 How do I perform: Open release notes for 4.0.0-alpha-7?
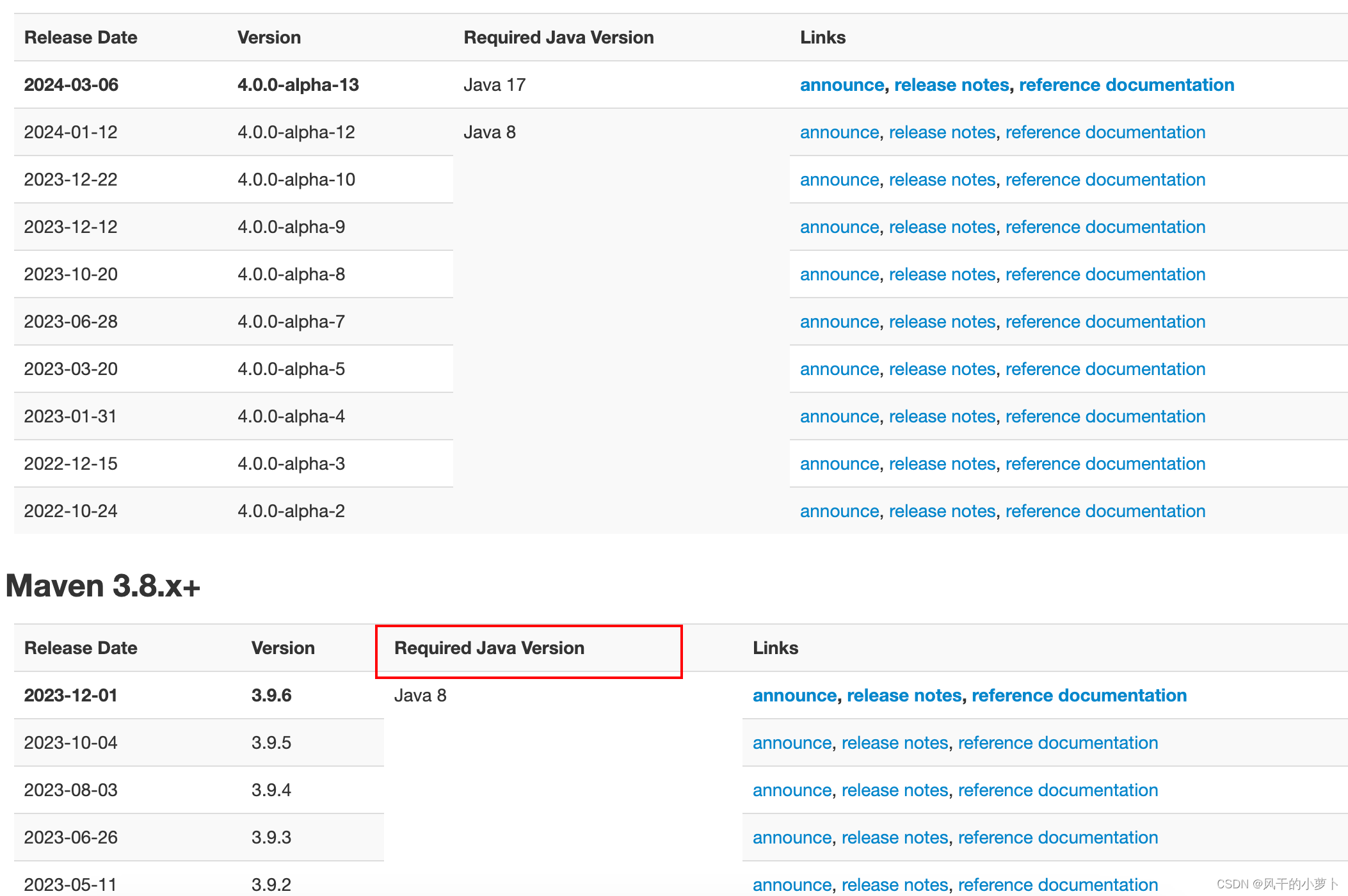pos(942,321)
